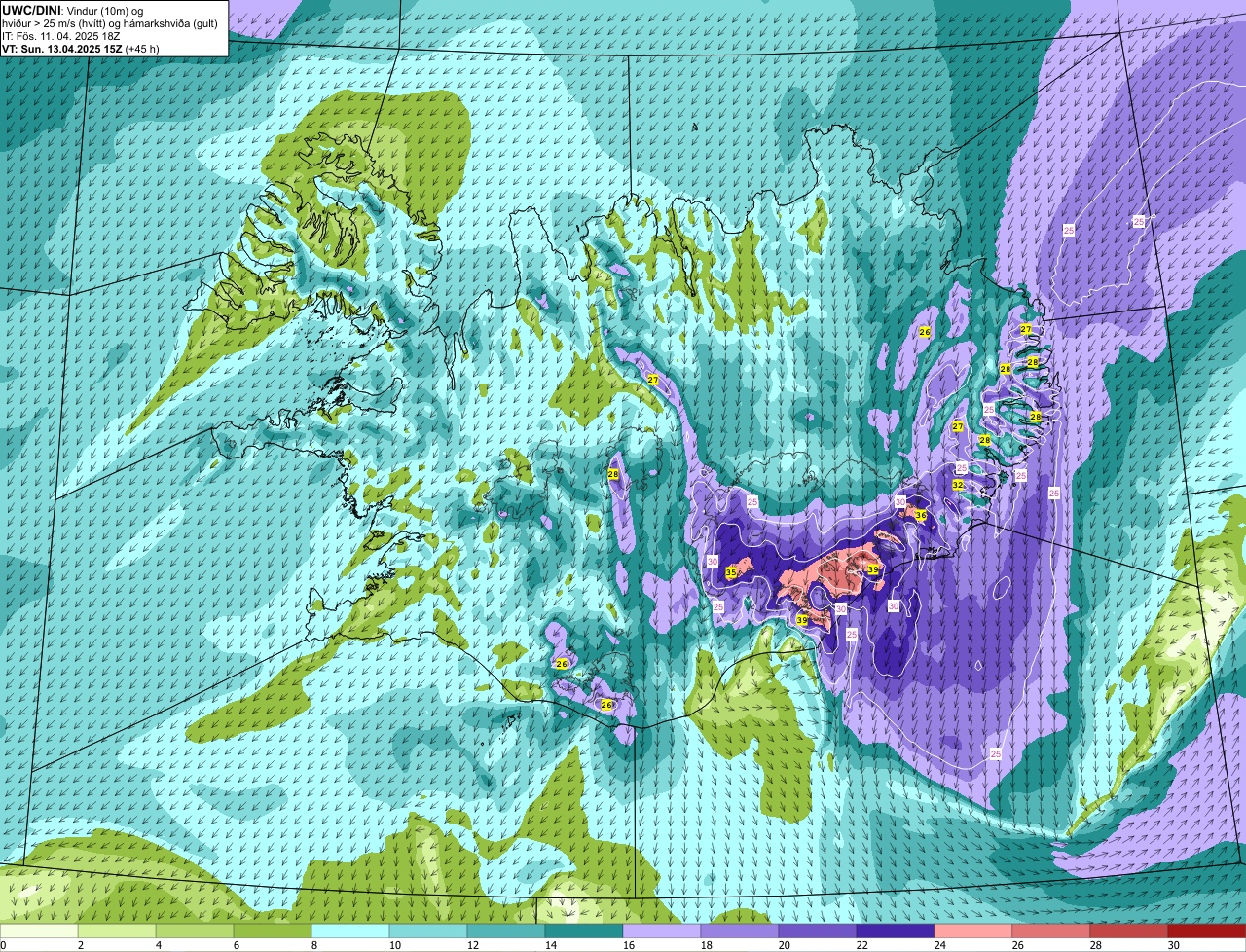Click the '22' tick label on the colorbar
The width and height of the screenshot is (1246, 952).
(862, 945)
